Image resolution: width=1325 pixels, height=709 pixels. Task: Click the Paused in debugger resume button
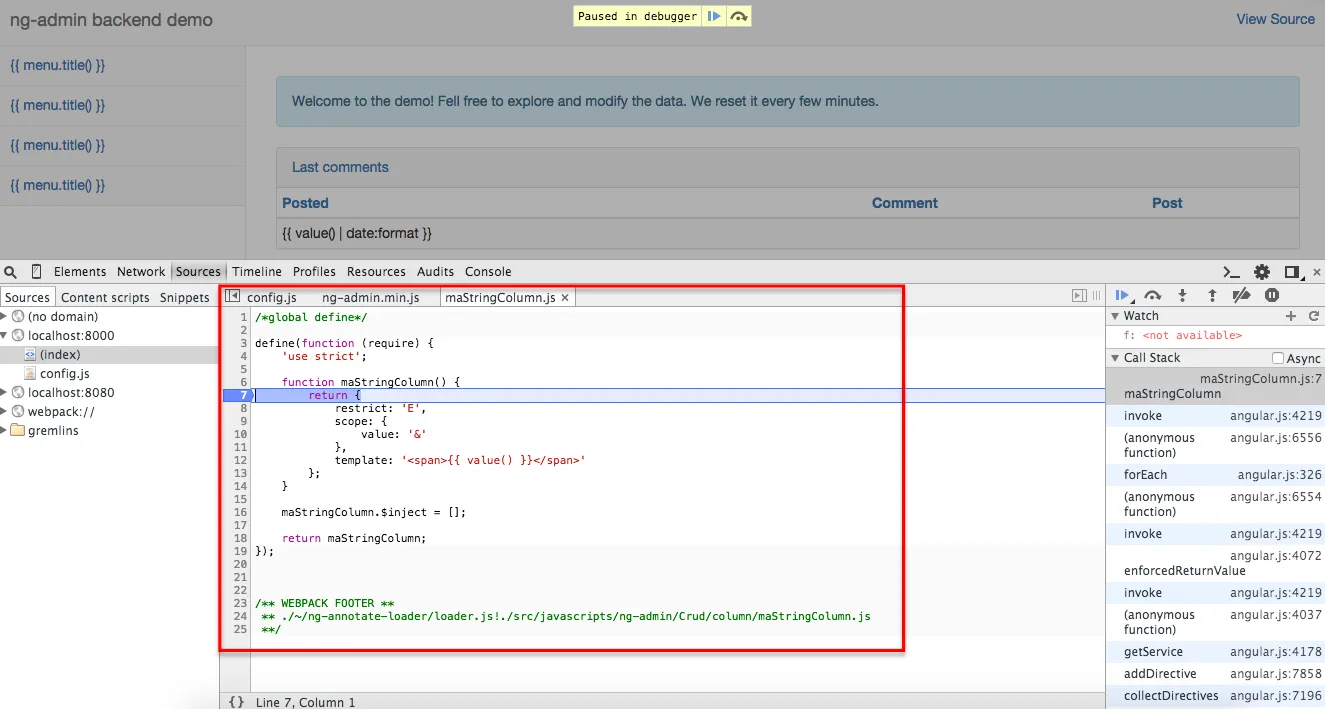coord(714,16)
